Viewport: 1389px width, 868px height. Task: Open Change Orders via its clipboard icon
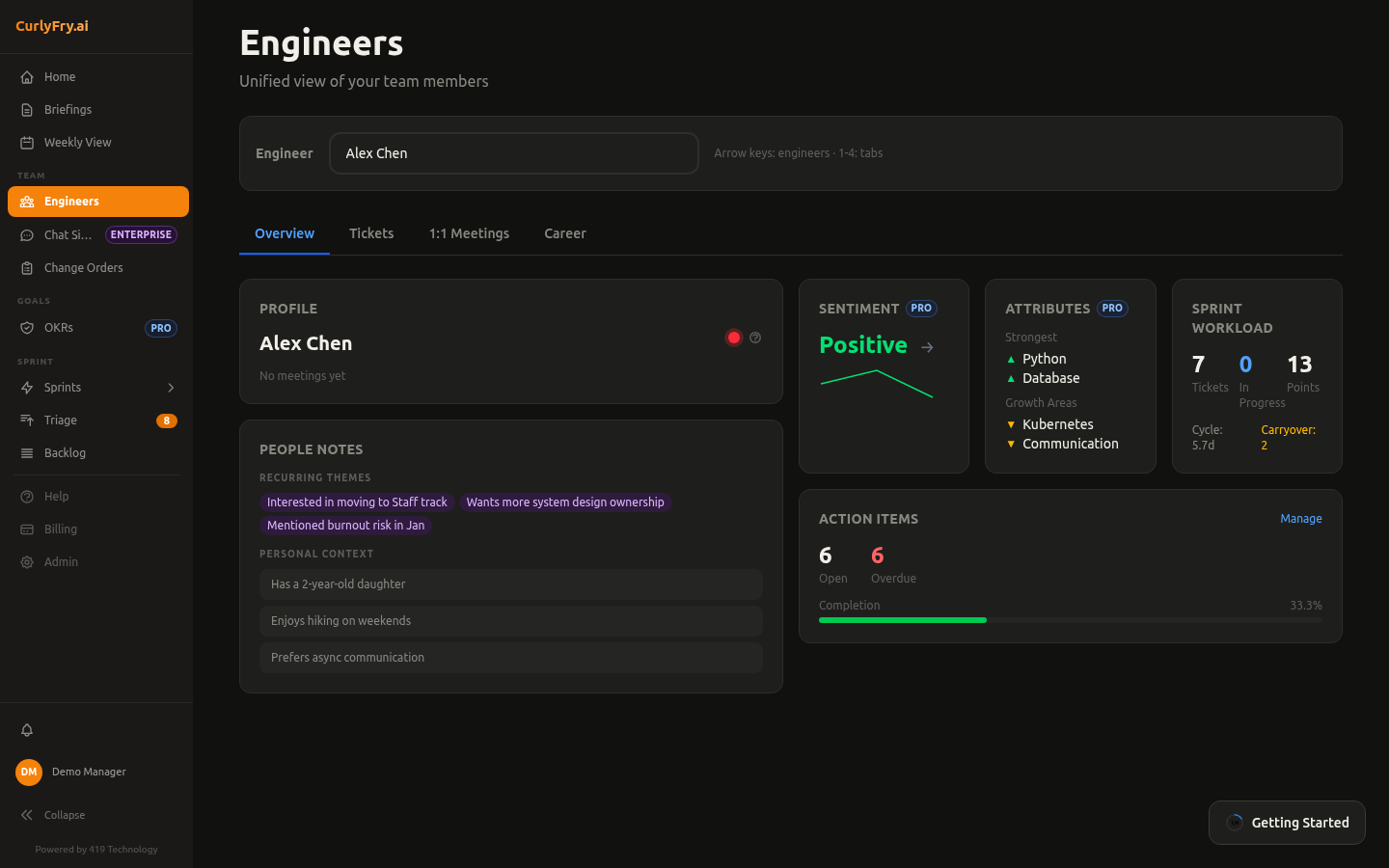coord(26,267)
